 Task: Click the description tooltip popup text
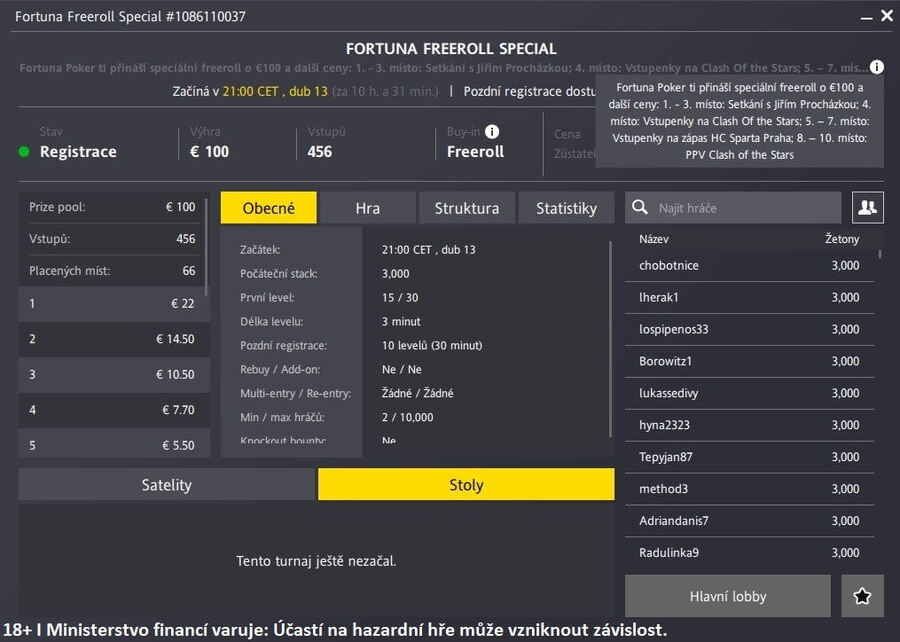(740, 121)
